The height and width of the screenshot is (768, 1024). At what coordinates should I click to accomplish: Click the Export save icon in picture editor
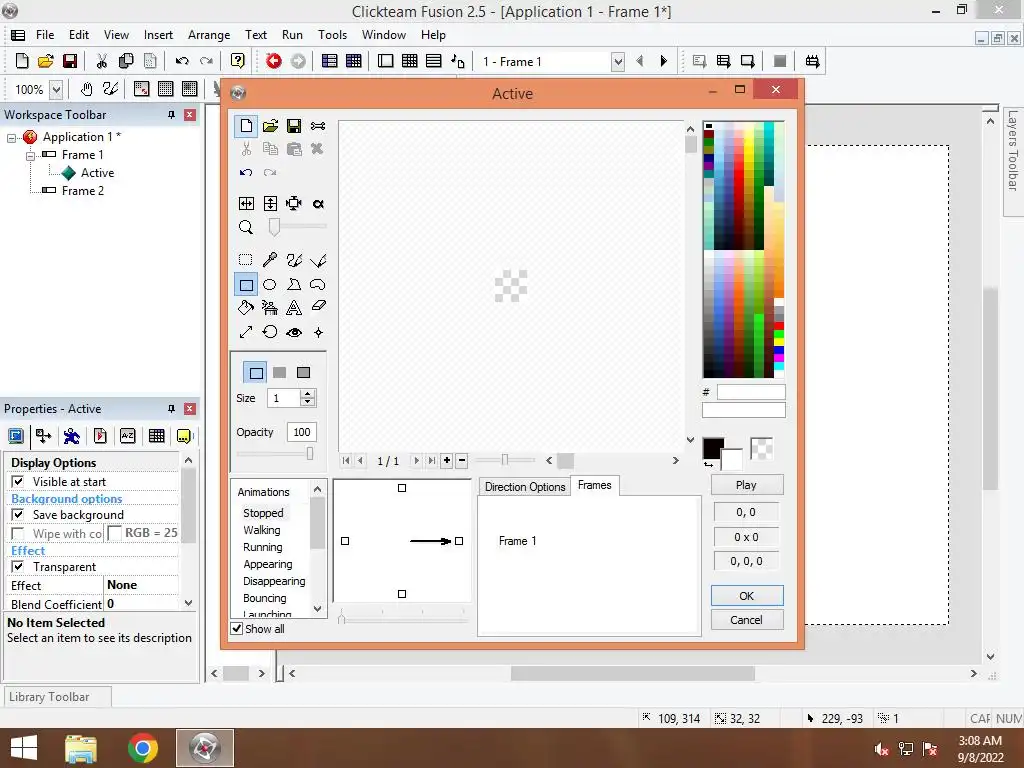[294, 125]
